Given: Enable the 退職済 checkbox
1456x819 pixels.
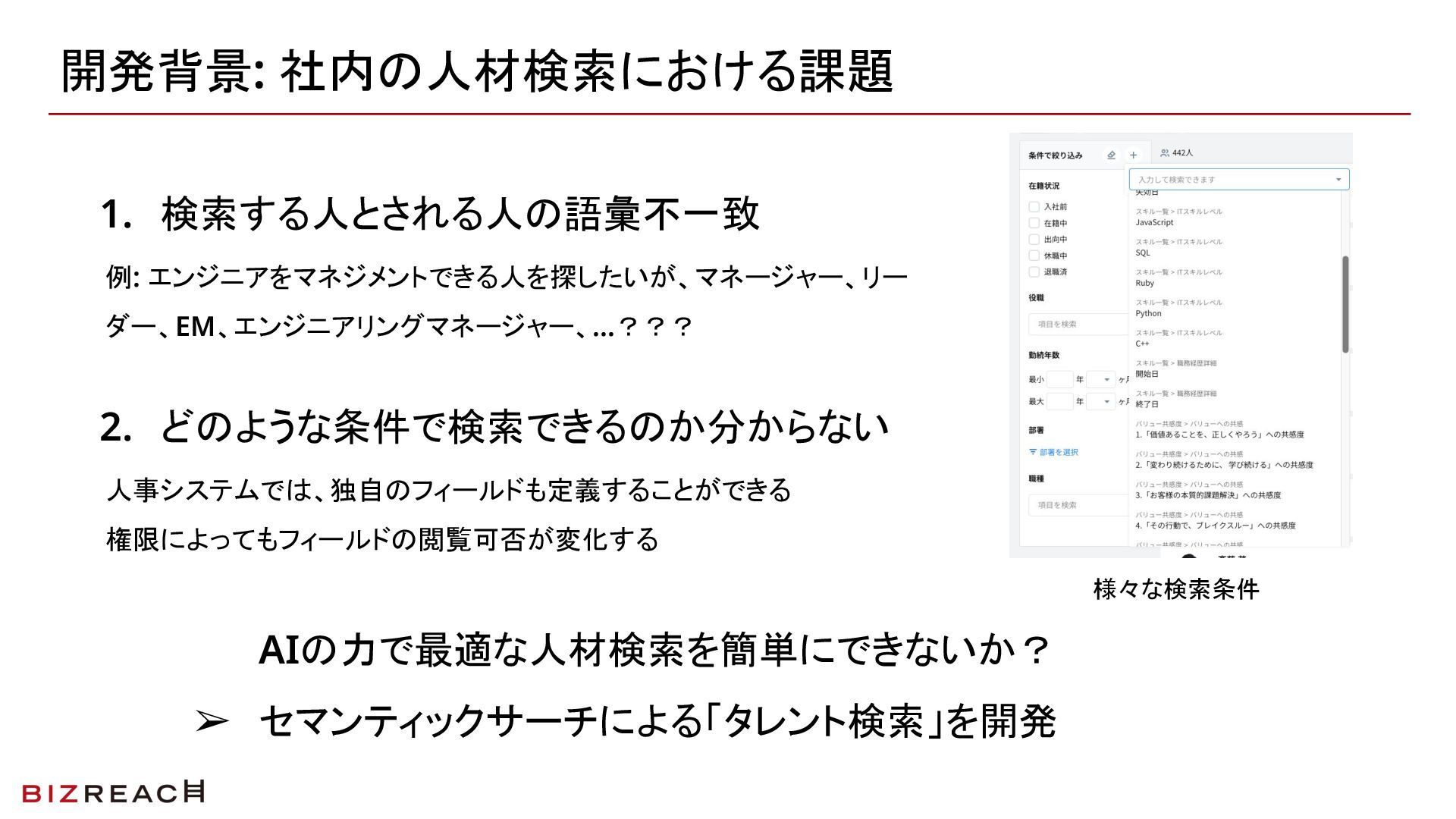Looking at the screenshot, I should (1034, 271).
